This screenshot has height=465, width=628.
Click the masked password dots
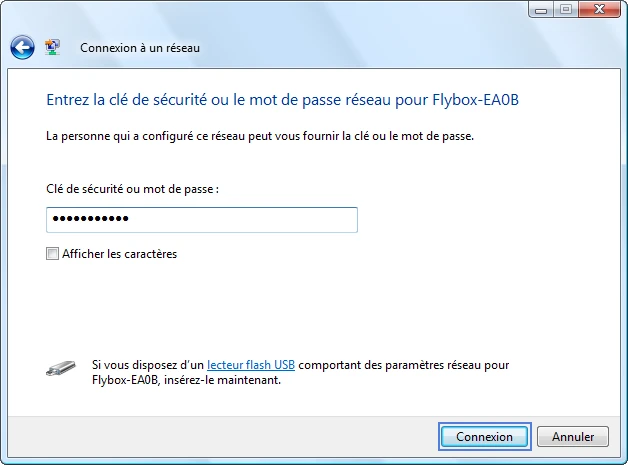[91, 219]
